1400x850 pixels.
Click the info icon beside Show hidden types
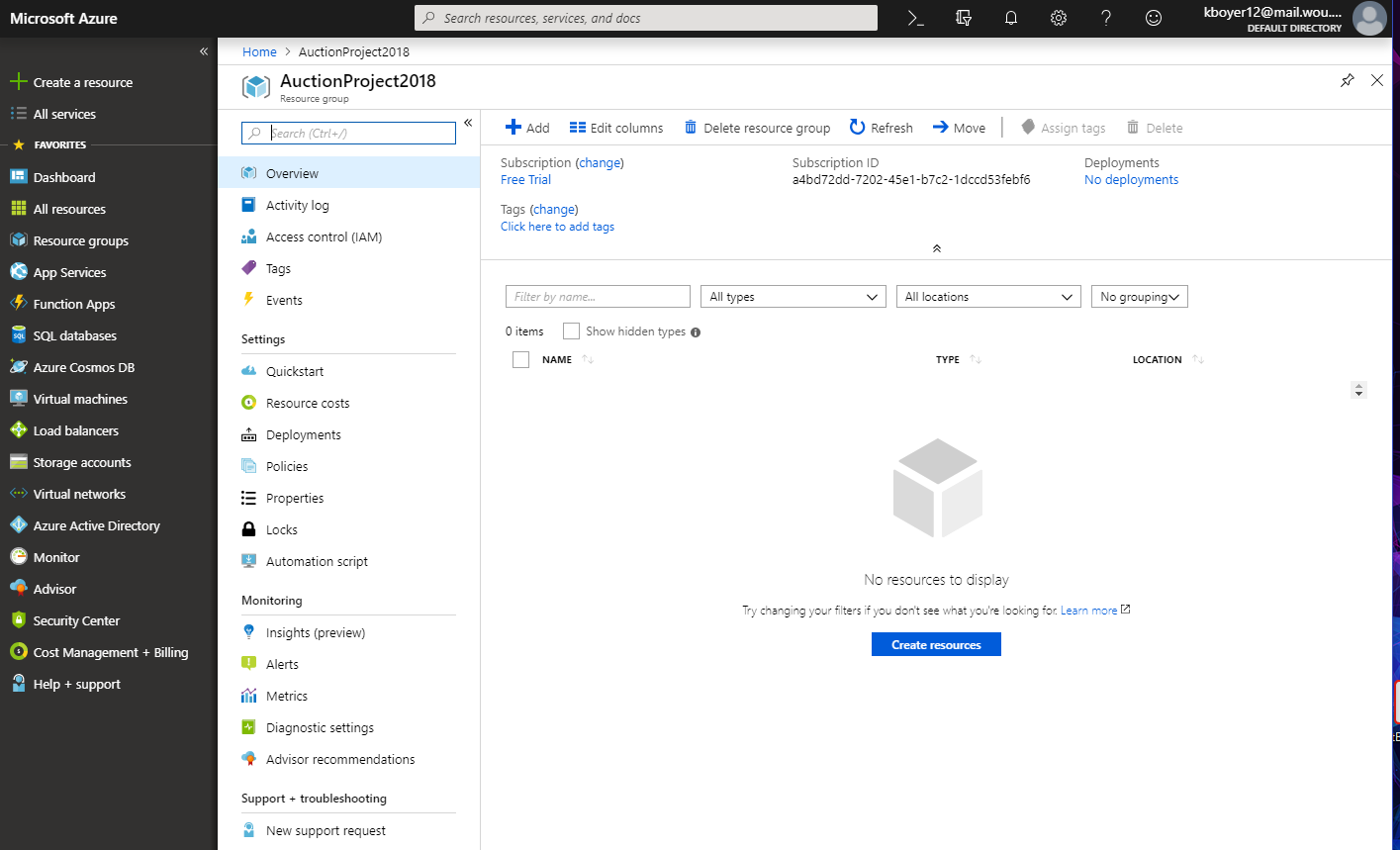click(696, 332)
